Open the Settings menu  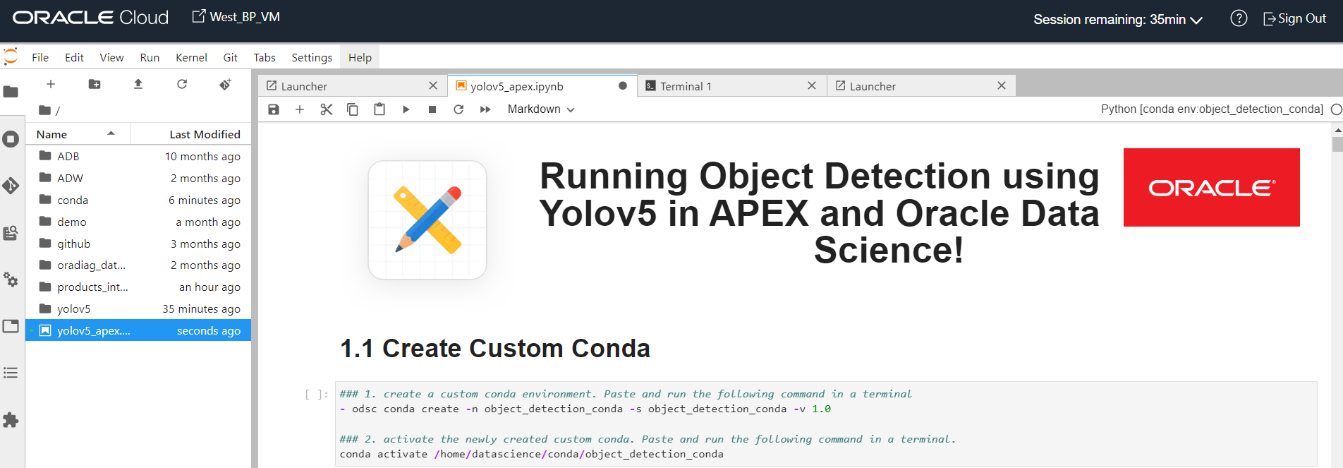pyautogui.click(x=312, y=58)
